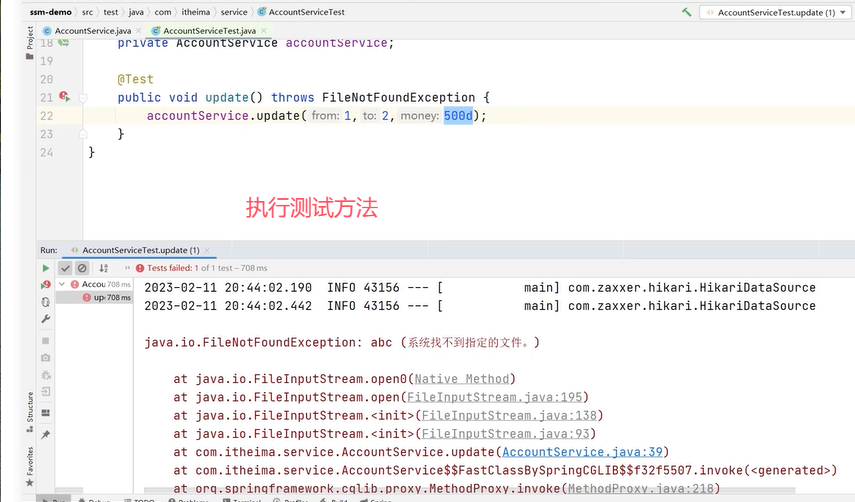The width and height of the screenshot is (855, 502).
Task: Rerun the test with green play icon
Action: (46, 268)
